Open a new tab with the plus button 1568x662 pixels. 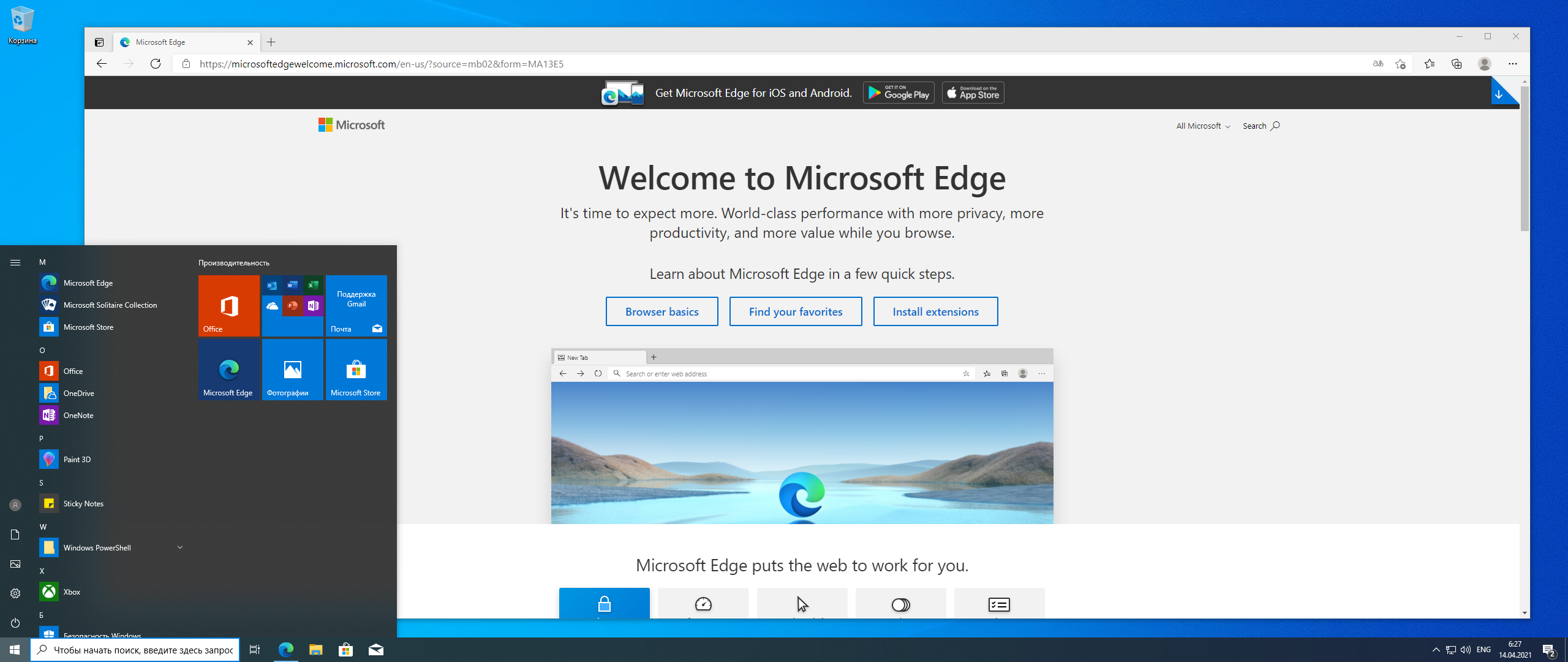click(x=271, y=42)
